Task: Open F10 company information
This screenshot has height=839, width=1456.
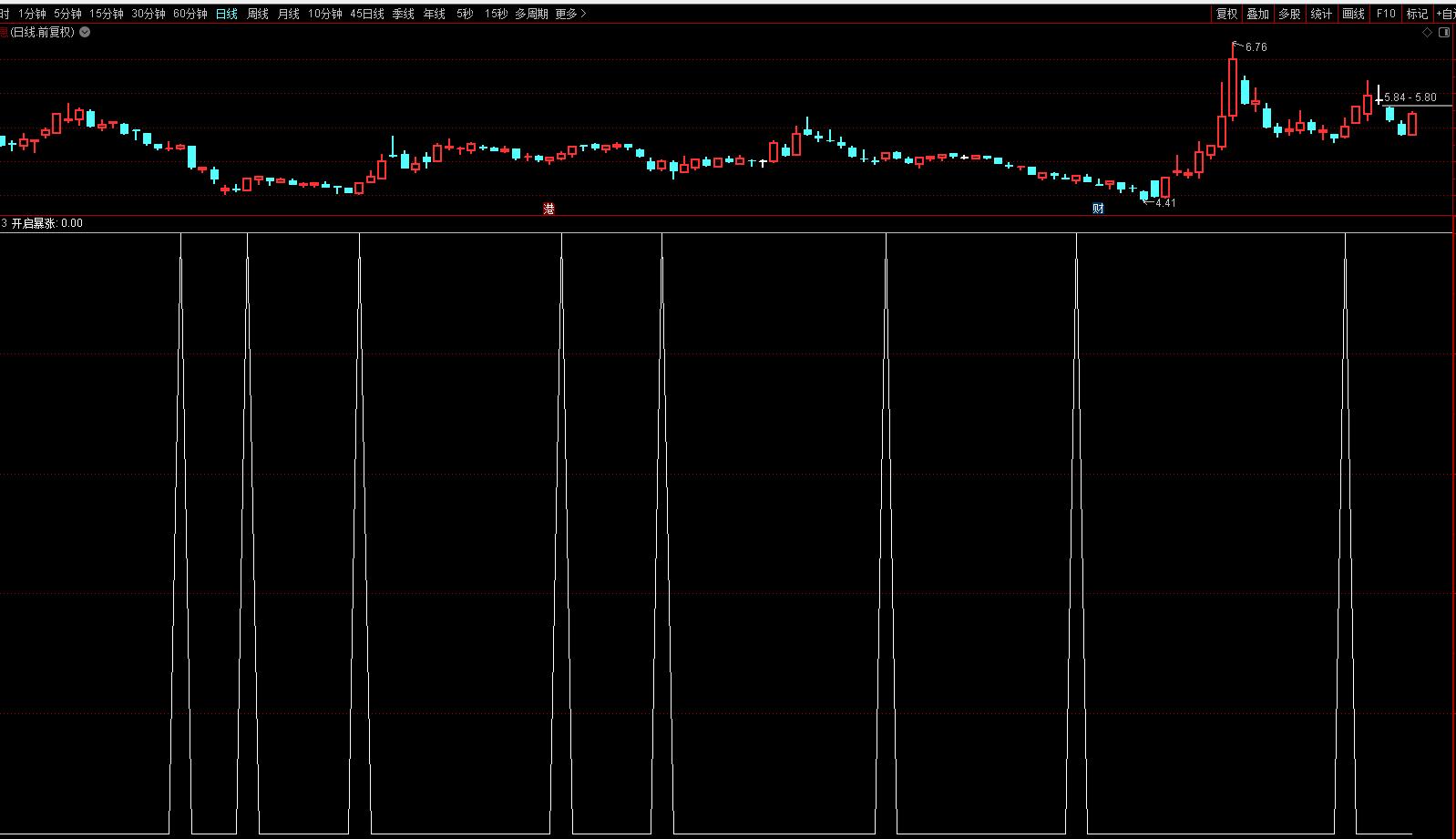Action: (x=1386, y=14)
